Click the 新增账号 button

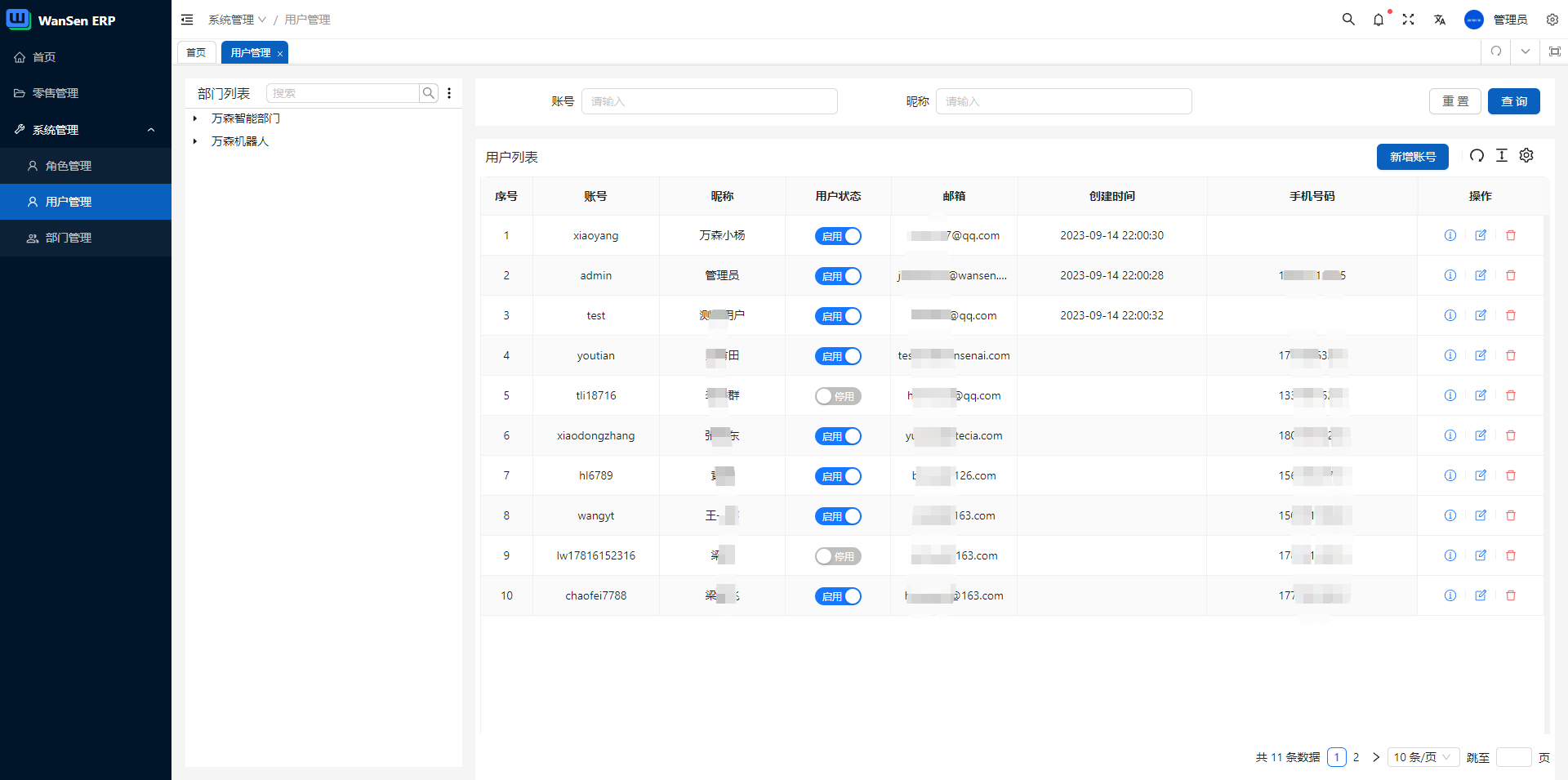[x=1412, y=157]
